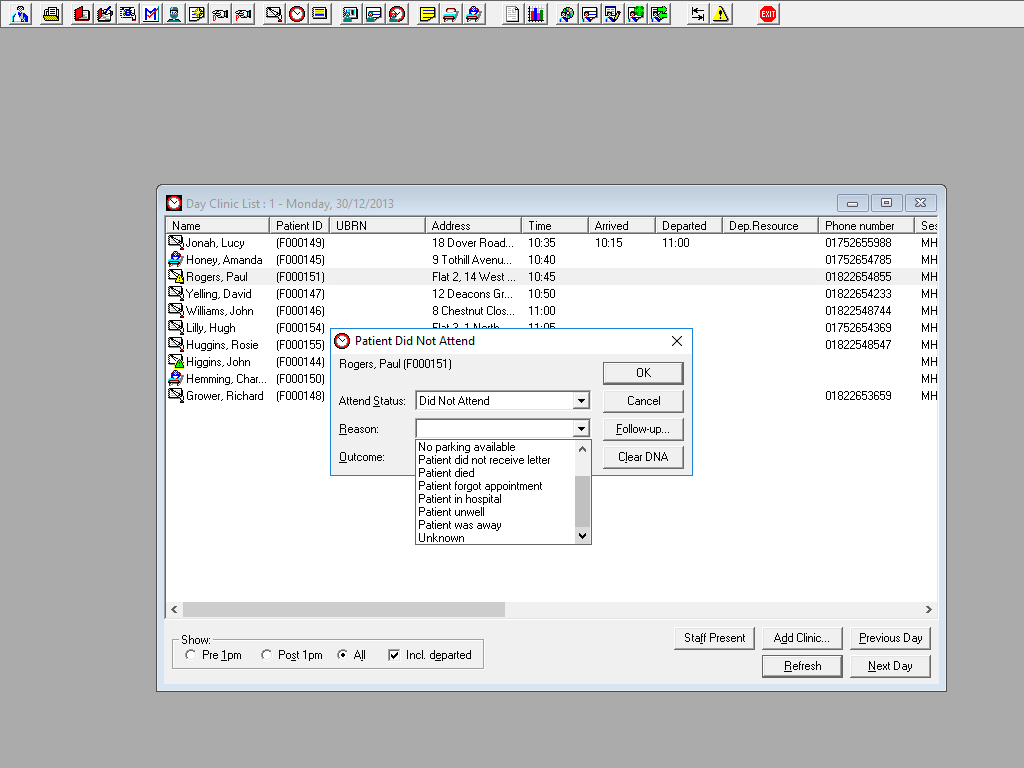Screen dimensions: 1024x768
Task: Click the Arrived column header
Action: pos(622,225)
